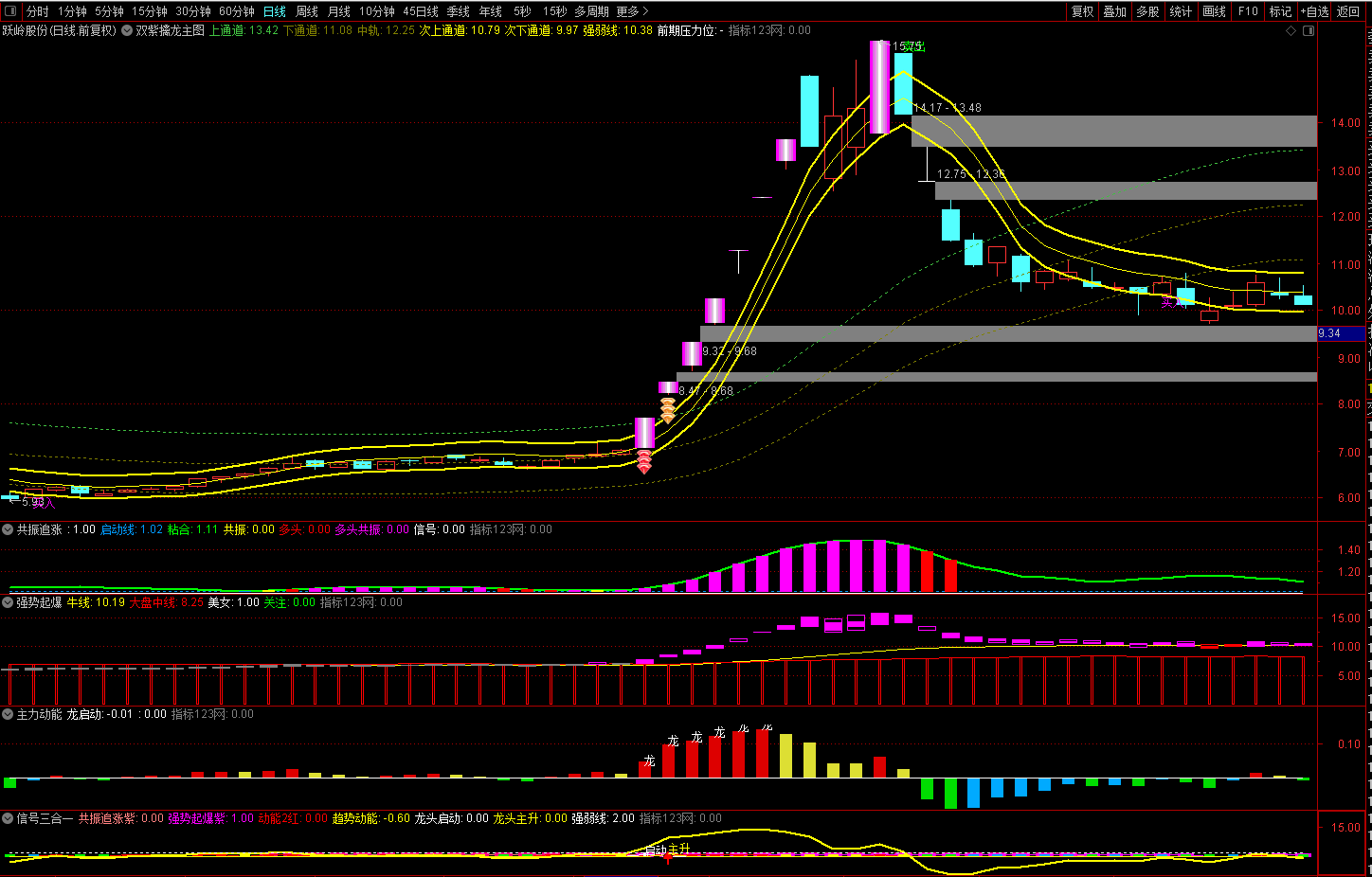Screen dimensions: 1372x877
Task: Open the 叠加 overlay tool
Action: pyautogui.click(x=1114, y=11)
